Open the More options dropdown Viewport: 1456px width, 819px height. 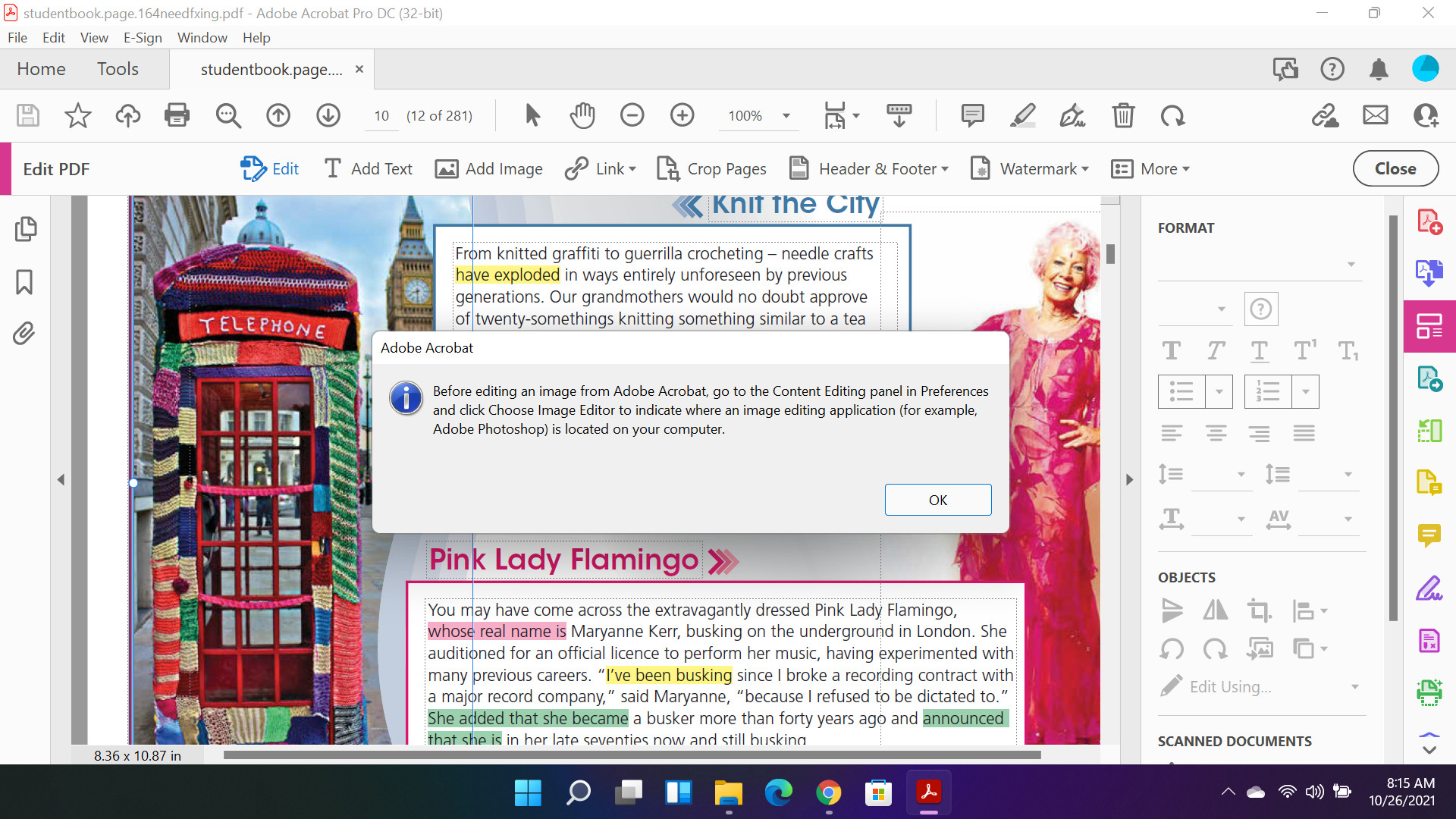pos(1150,168)
